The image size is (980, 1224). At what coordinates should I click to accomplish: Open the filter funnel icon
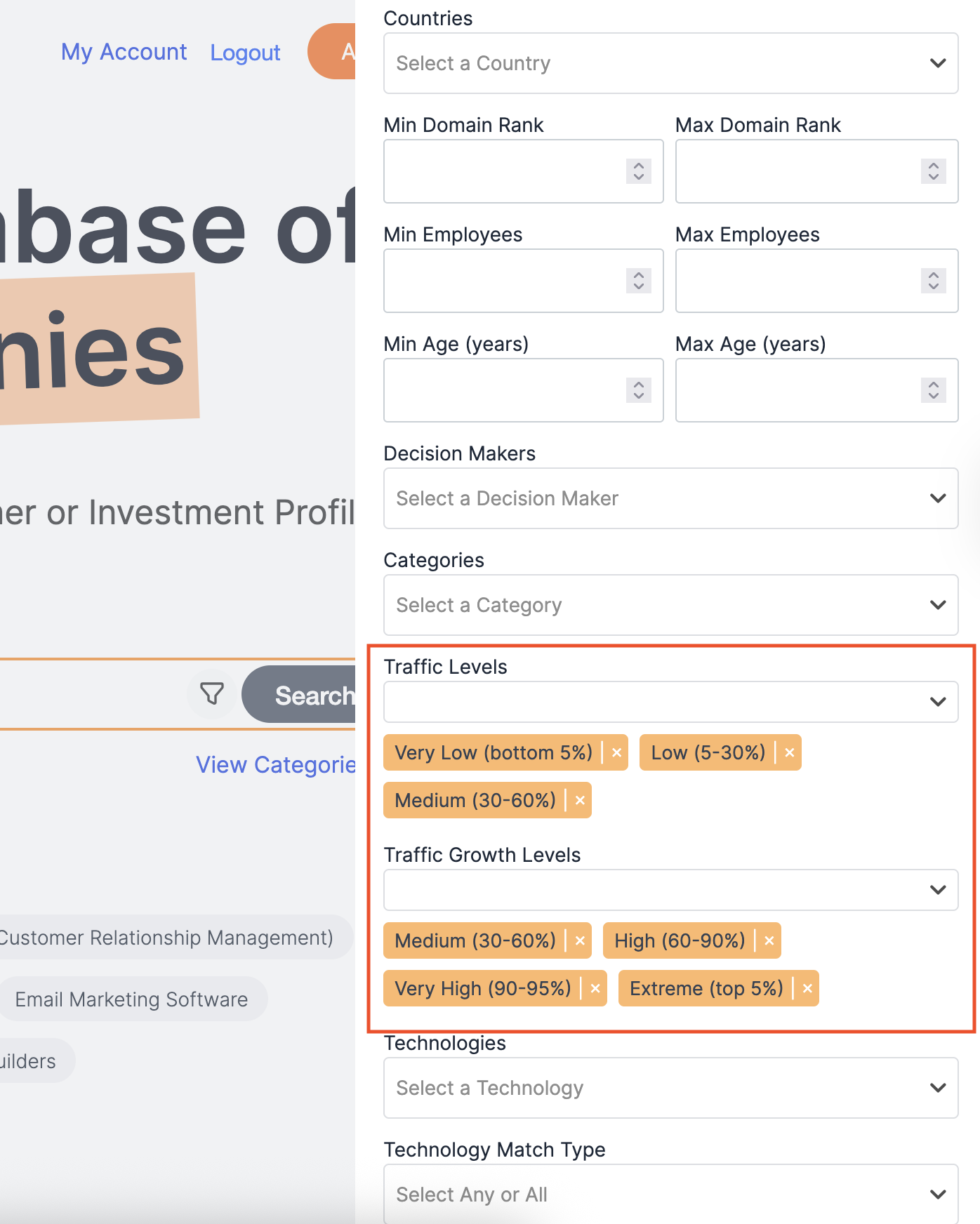[212, 694]
